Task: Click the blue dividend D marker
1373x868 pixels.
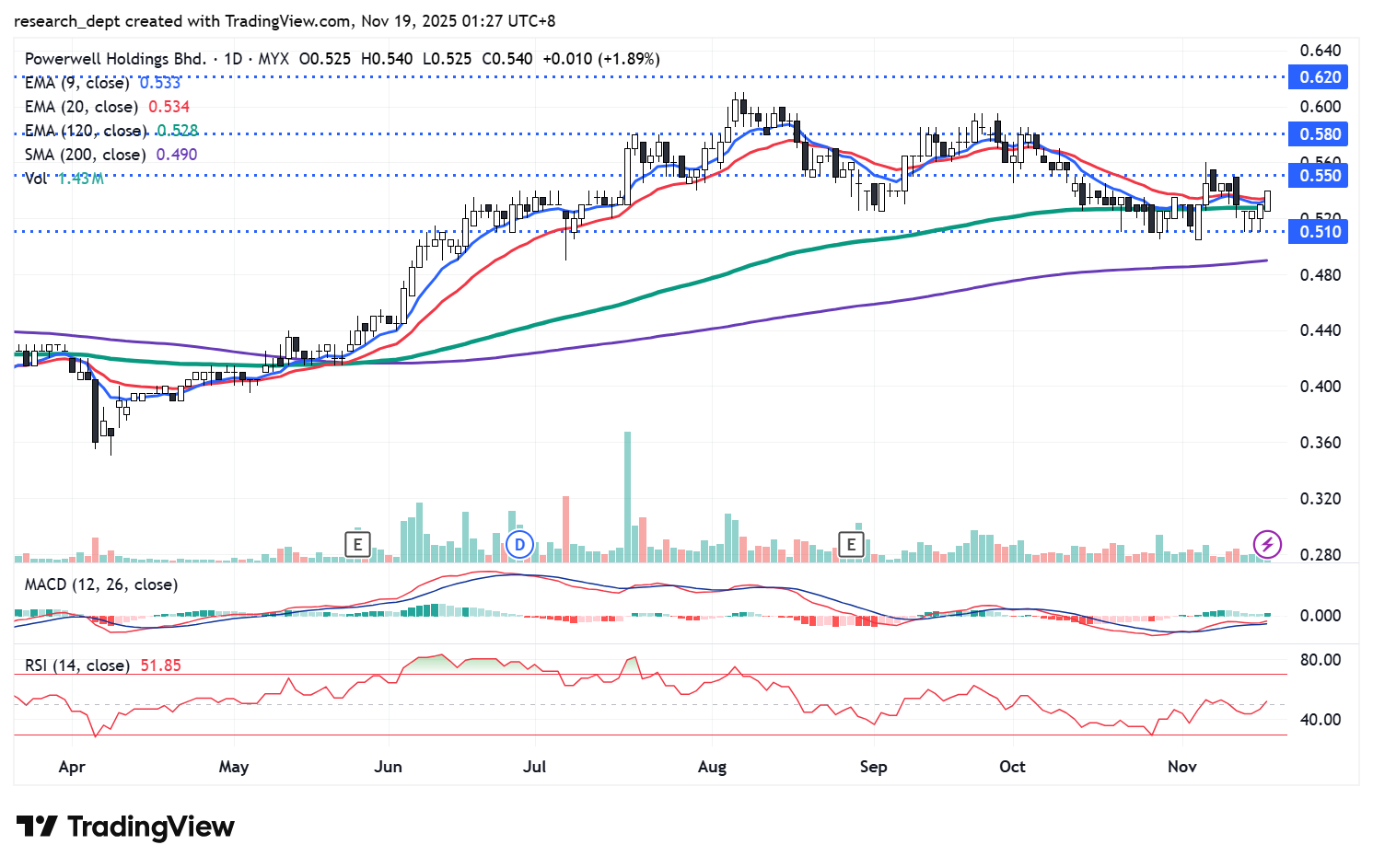Action: pos(519,545)
